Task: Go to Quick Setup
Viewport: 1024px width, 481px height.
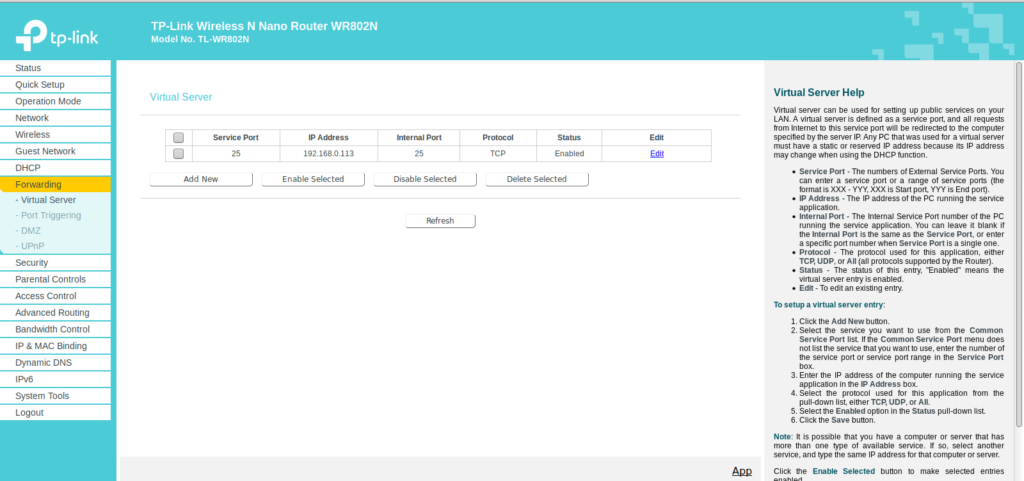Action: (x=39, y=85)
